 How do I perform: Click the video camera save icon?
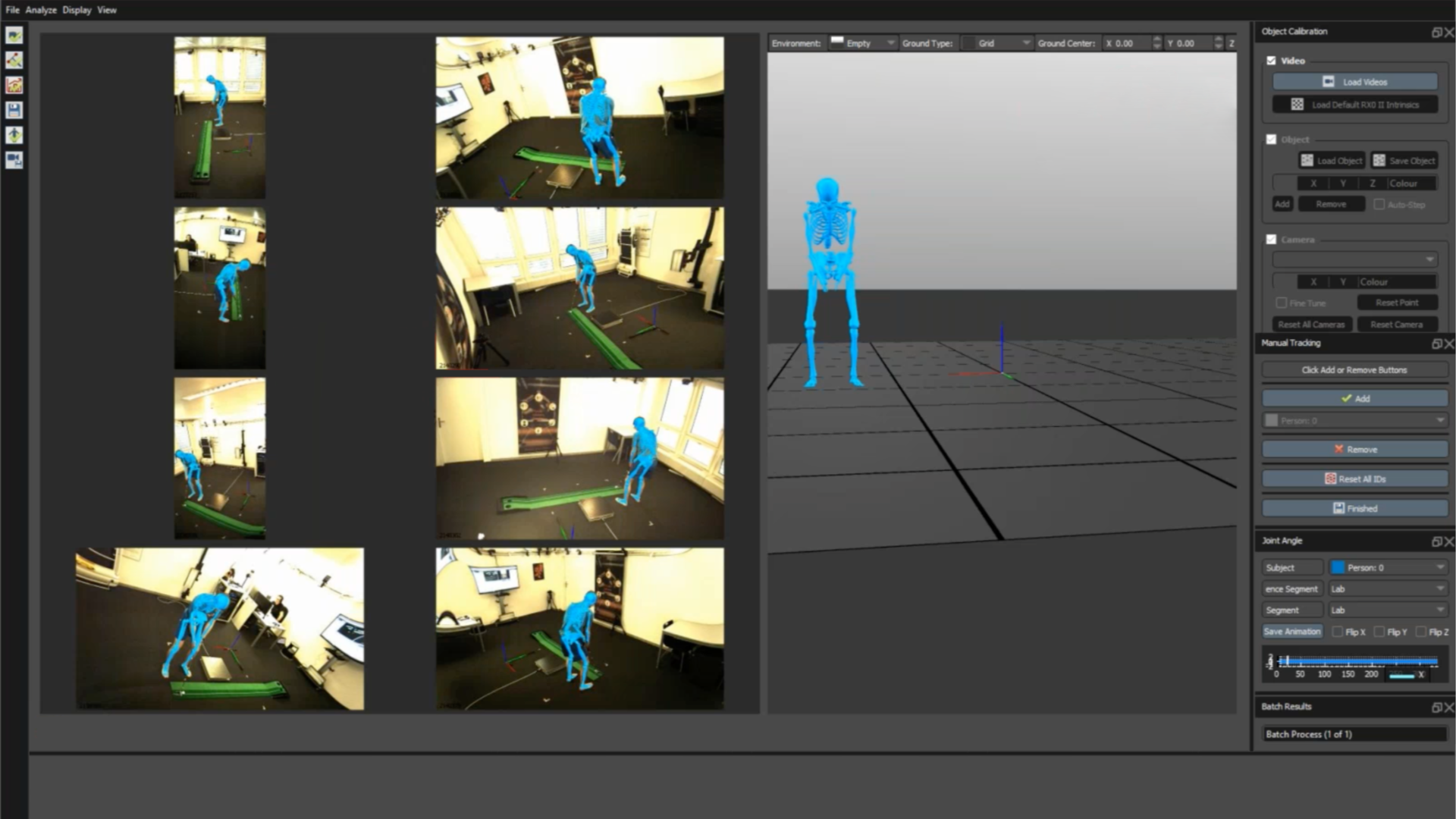(14, 160)
